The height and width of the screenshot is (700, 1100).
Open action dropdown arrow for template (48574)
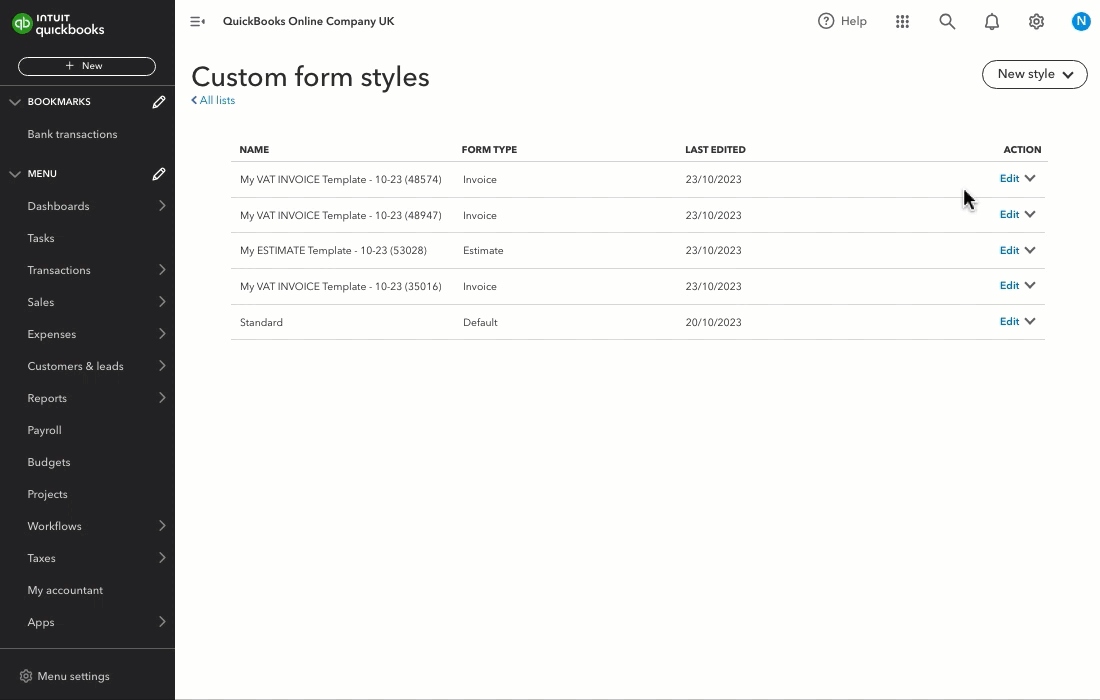coord(1030,178)
